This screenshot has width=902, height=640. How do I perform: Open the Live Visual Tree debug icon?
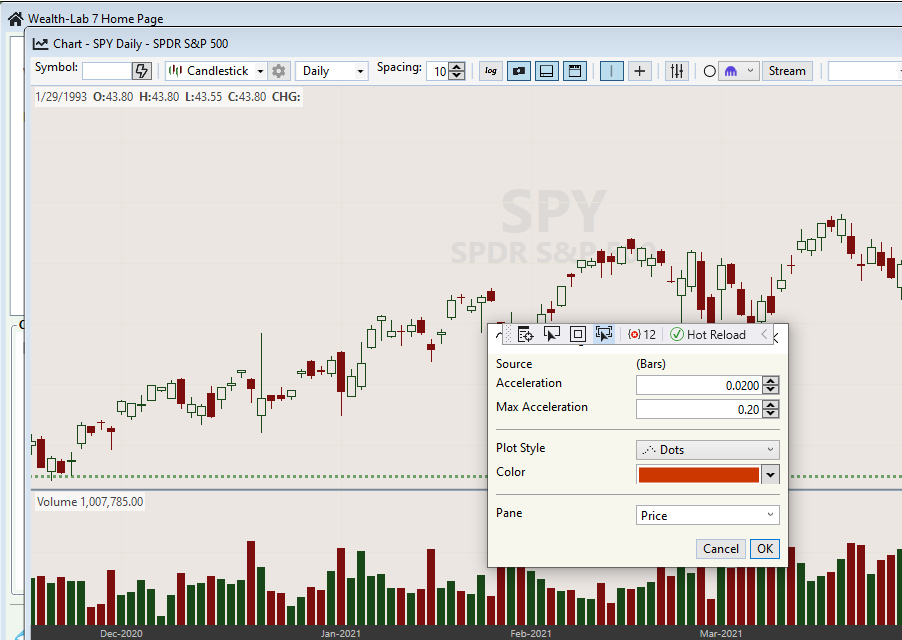tap(525, 334)
